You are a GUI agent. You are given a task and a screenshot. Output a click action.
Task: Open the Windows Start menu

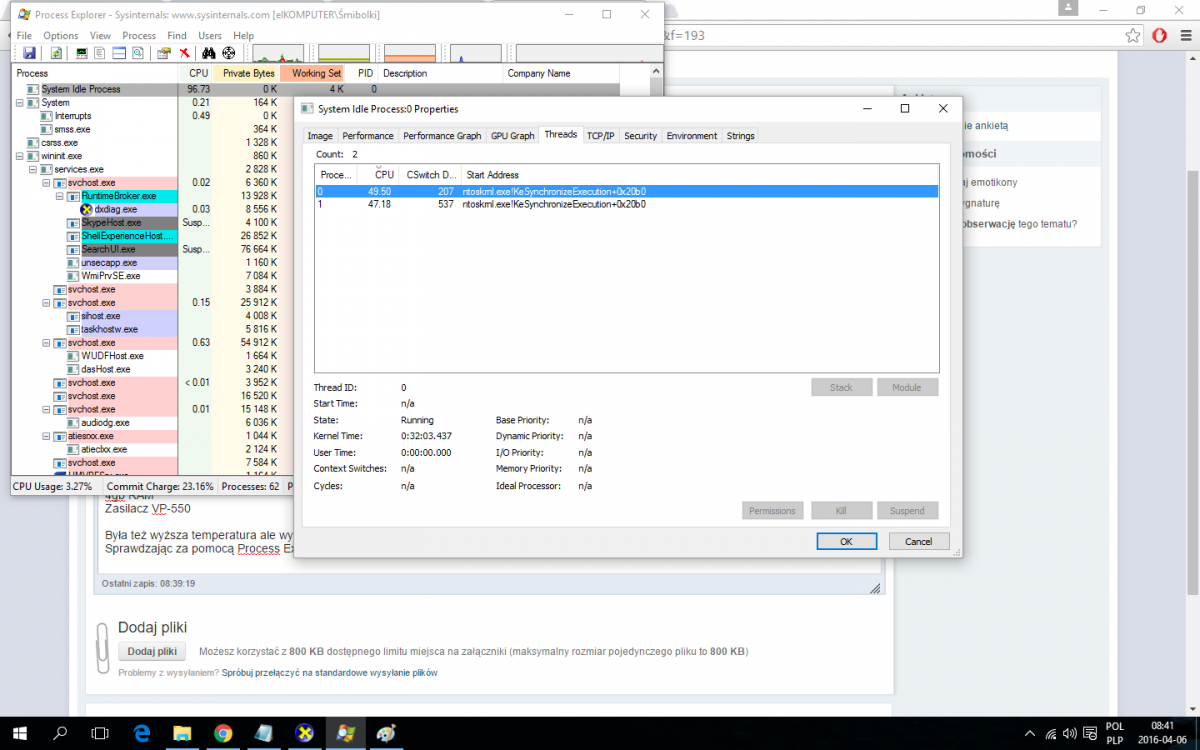(21, 733)
